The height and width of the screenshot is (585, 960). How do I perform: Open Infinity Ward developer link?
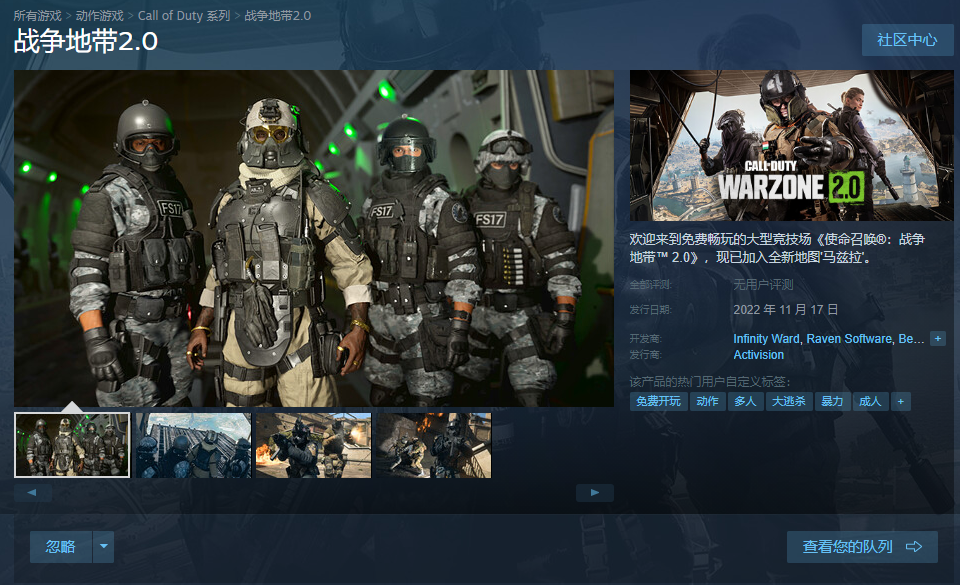(x=768, y=339)
